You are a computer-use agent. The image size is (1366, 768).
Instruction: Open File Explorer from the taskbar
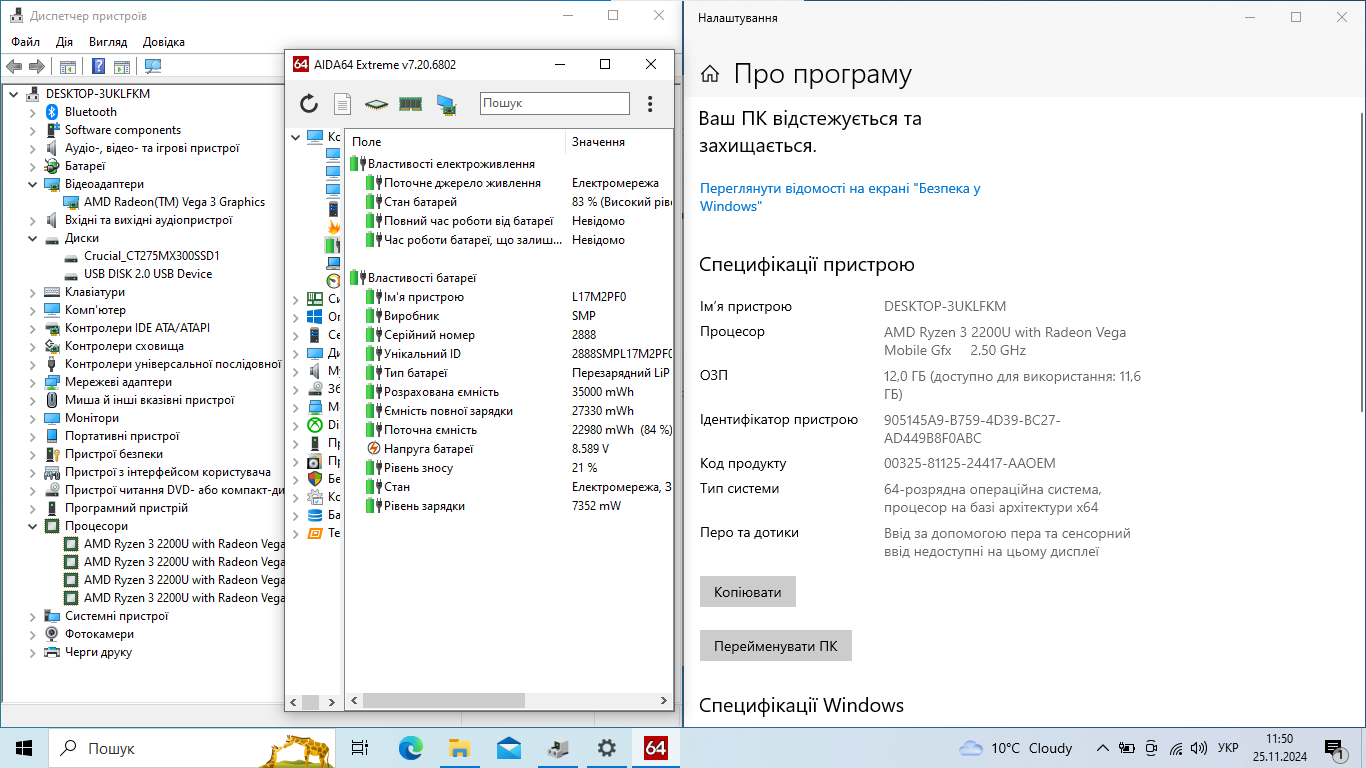point(459,748)
